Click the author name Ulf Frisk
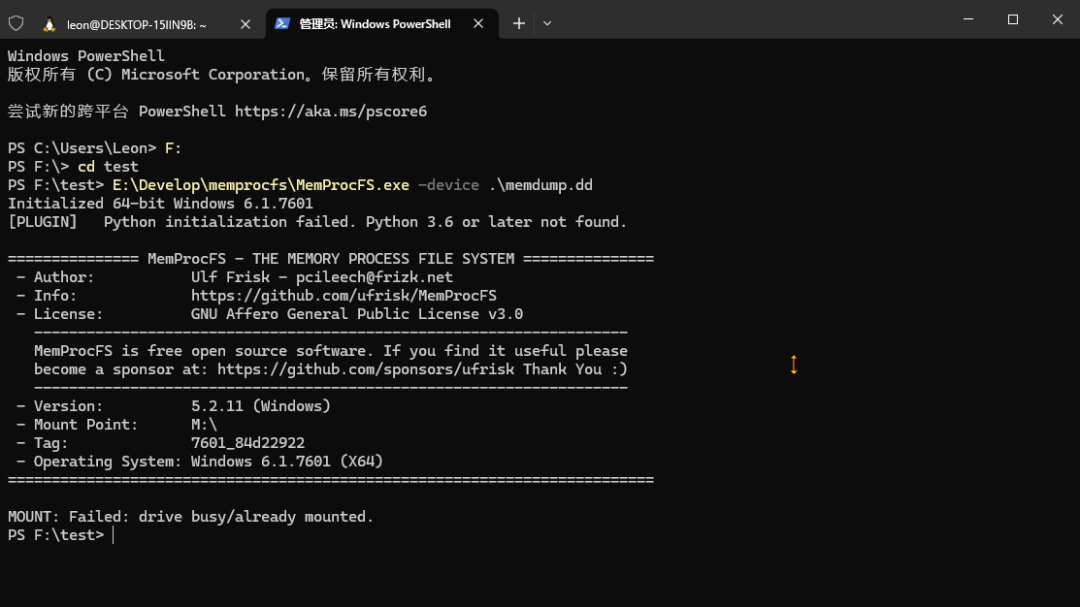The height and width of the screenshot is (607, 1080). (x=230, y=277)
